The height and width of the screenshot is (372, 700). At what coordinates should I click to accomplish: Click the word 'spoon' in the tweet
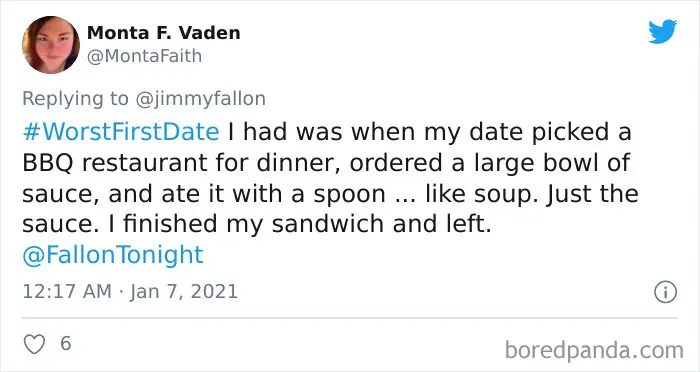click(x=349, y=195)
